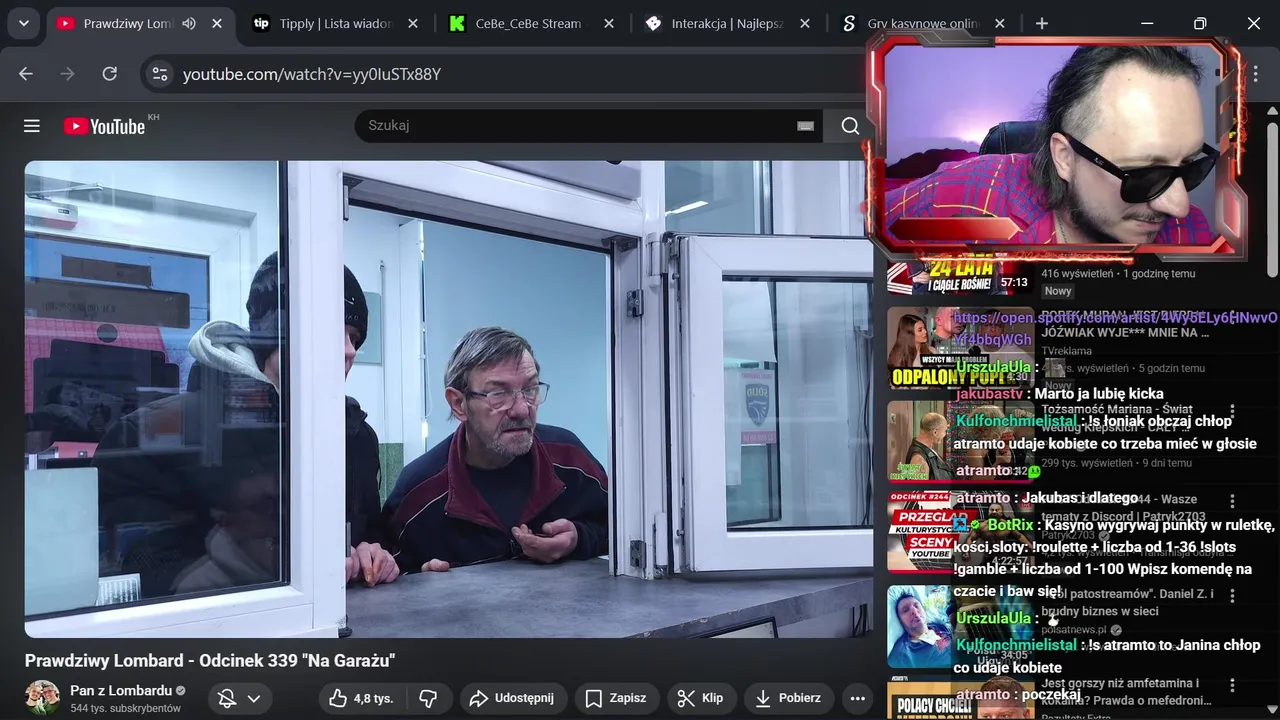The height and width of the screenshot is (720, 1280).
Task: Open the browser three-dot menu
Action: click(1256, 74)
